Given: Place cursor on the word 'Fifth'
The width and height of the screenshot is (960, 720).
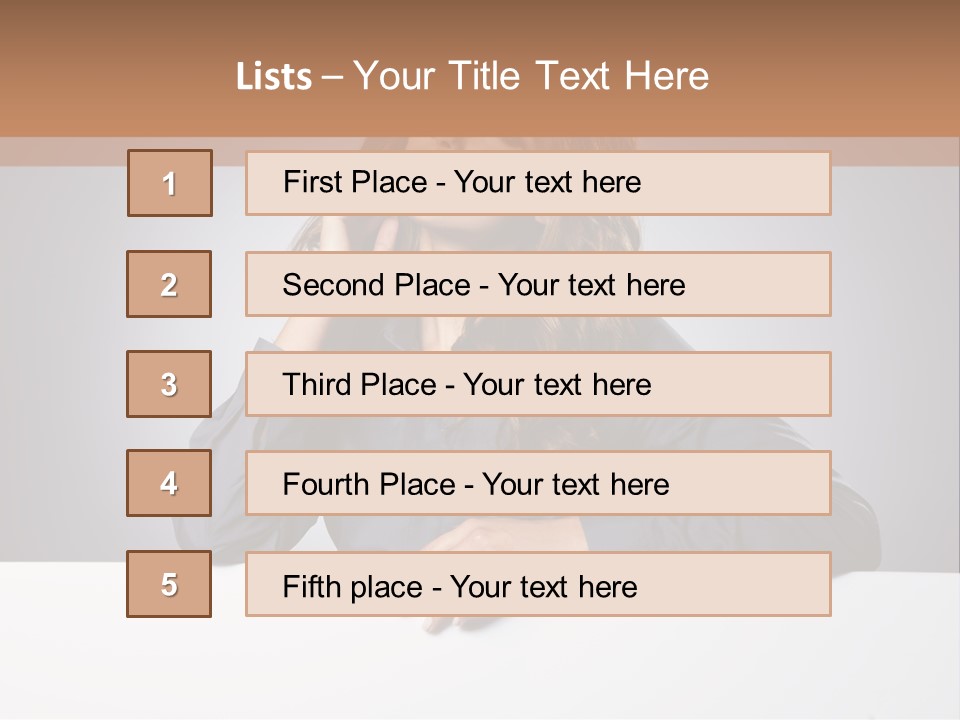Looking at the screenshot, I should coord(312,587).
